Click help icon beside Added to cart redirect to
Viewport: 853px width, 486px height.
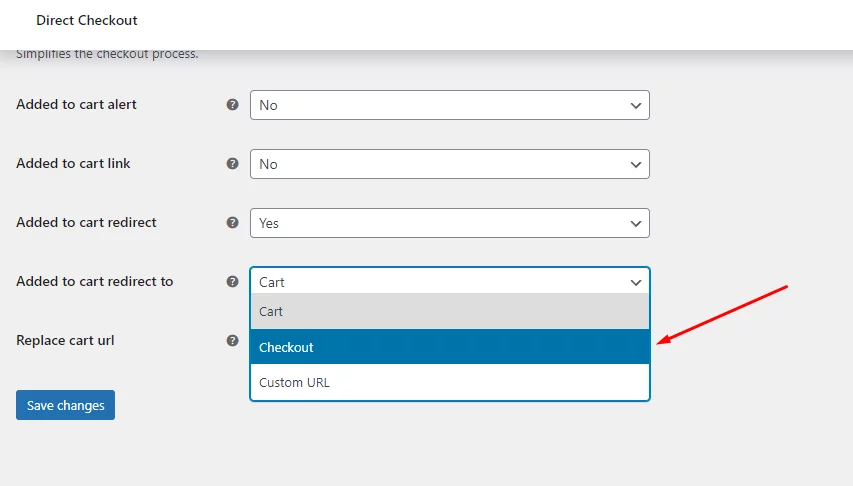[x=233, y=281]
